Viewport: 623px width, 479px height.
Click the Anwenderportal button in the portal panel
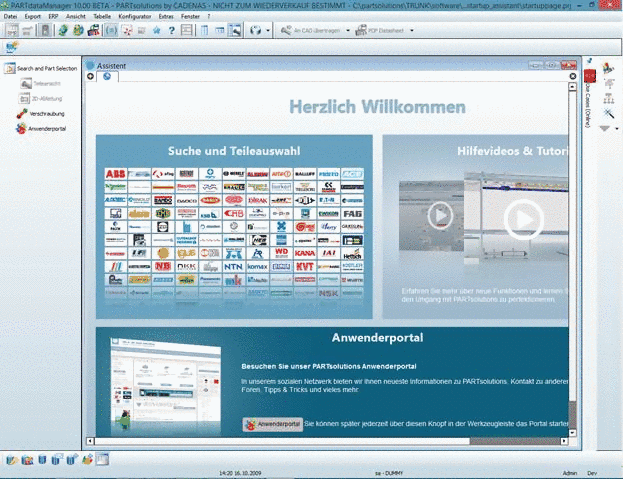click(273, 424)
